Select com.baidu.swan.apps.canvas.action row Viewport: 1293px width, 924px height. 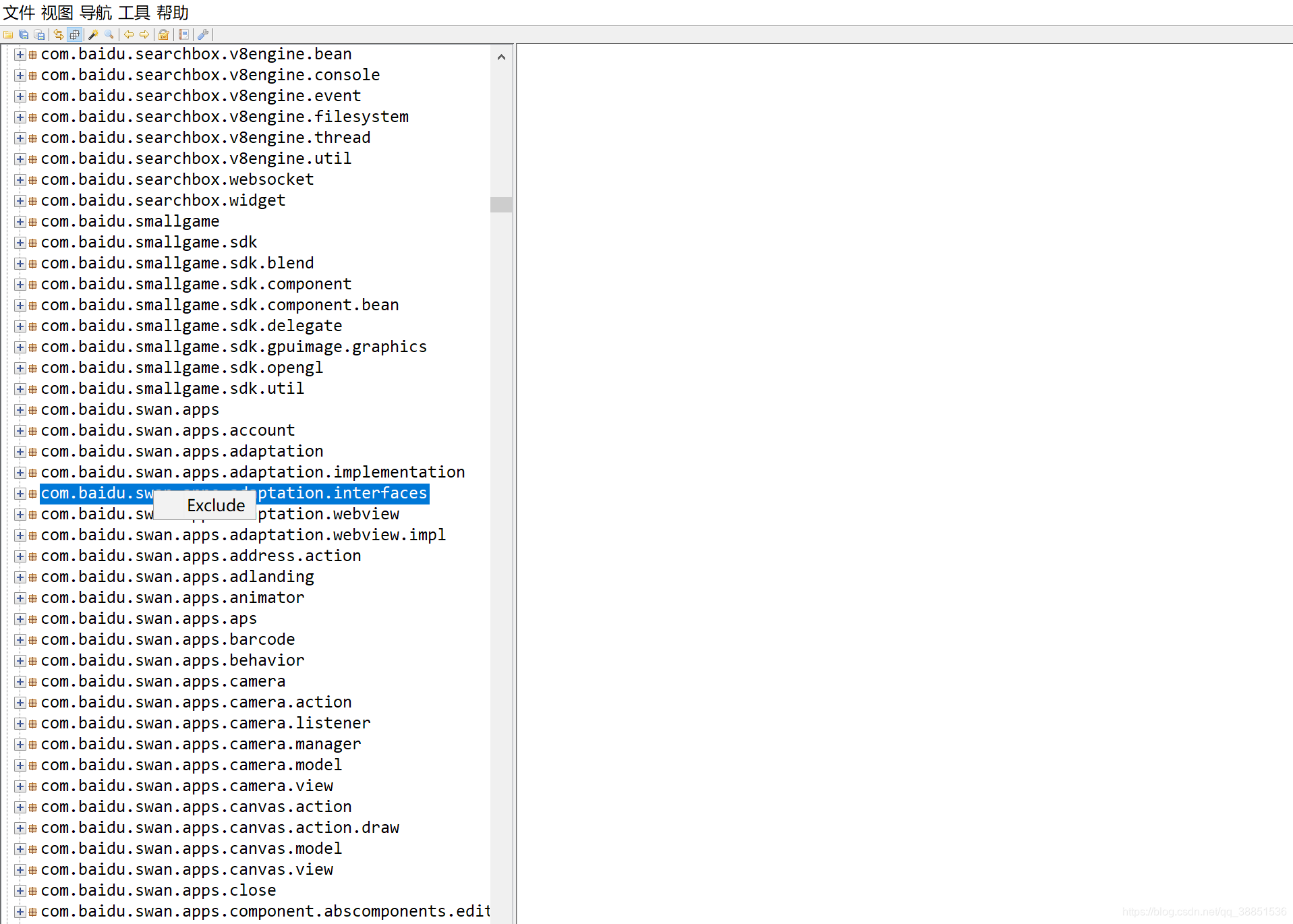196,807
